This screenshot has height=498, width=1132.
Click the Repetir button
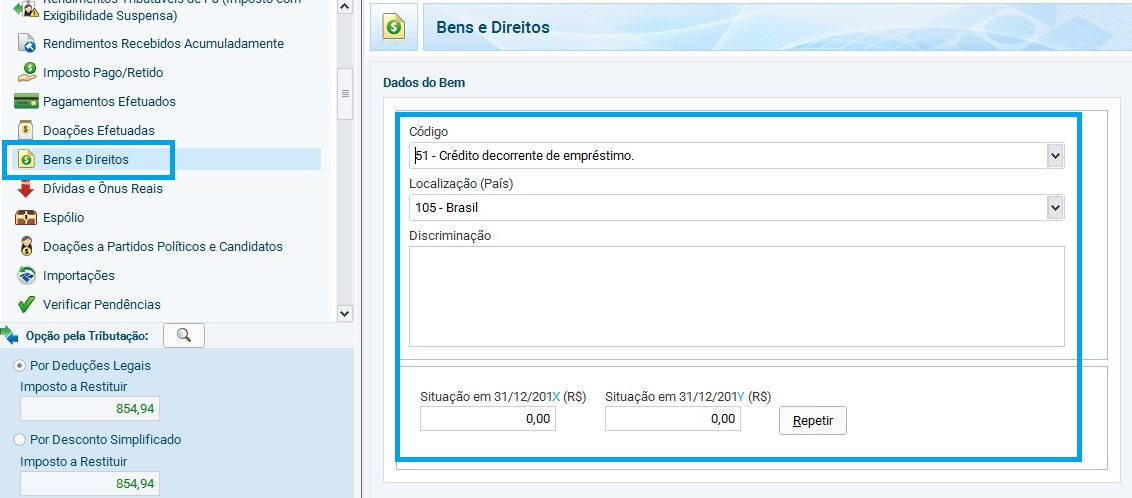[x=813, y=421]
